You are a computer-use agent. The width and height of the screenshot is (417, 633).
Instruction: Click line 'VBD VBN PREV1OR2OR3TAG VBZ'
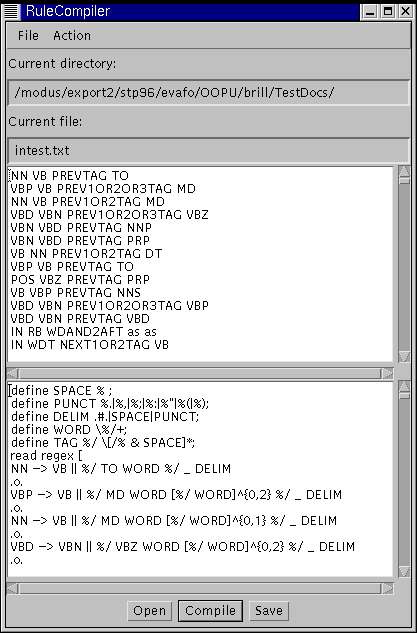(x=109, y=214)
